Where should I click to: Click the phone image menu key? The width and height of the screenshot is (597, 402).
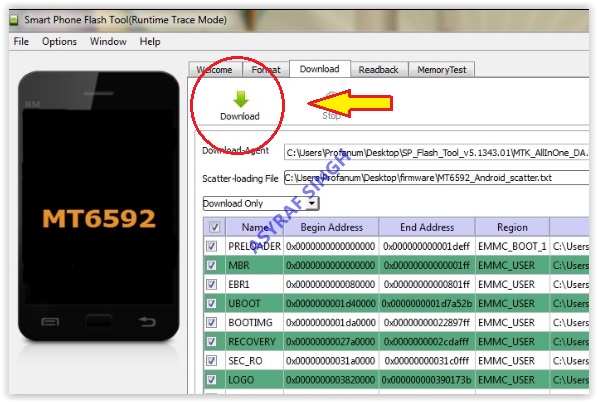50,322
